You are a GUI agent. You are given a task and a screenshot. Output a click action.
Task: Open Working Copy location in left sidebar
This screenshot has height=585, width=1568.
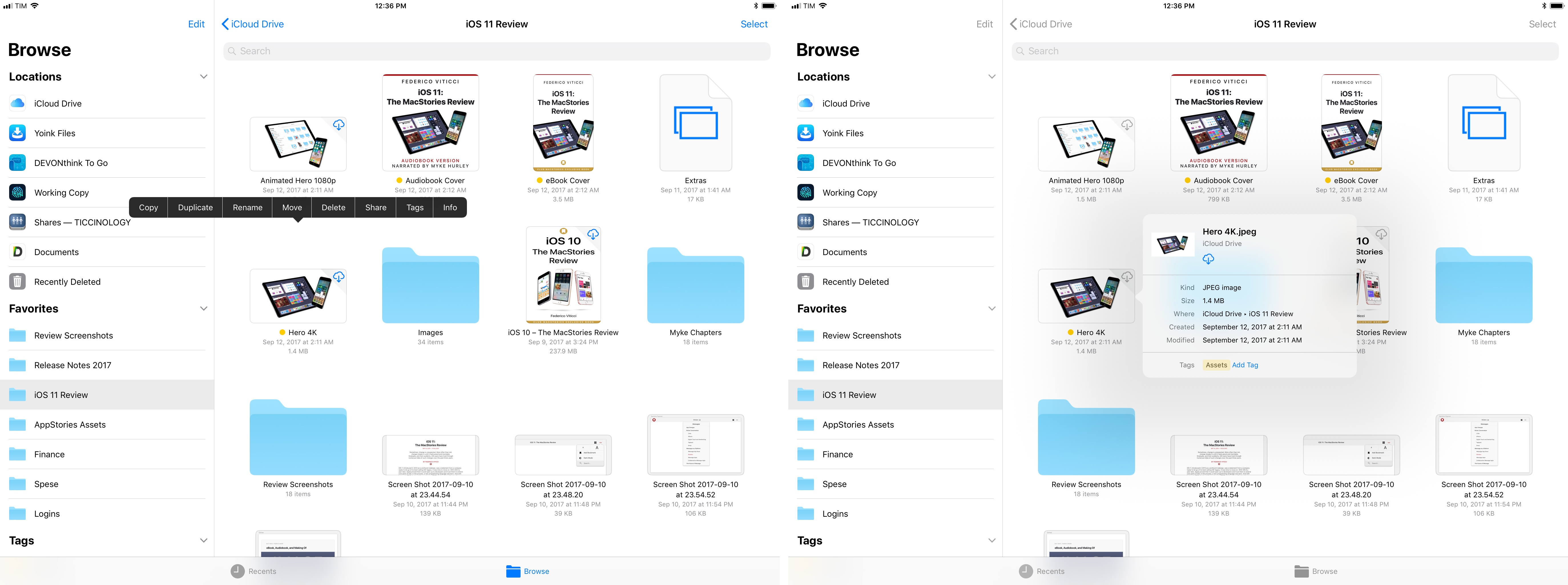pyautogui.click(x=107, y=193)
